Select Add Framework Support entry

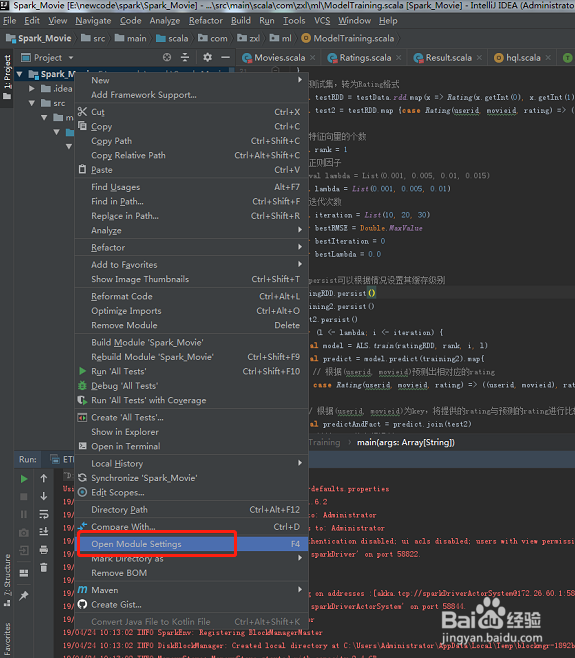click(191, 95)
